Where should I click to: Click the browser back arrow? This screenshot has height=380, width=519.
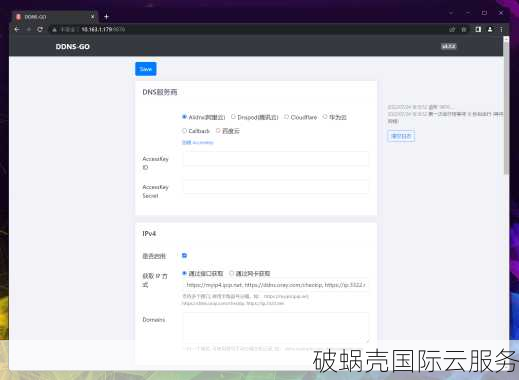point(17,29)
